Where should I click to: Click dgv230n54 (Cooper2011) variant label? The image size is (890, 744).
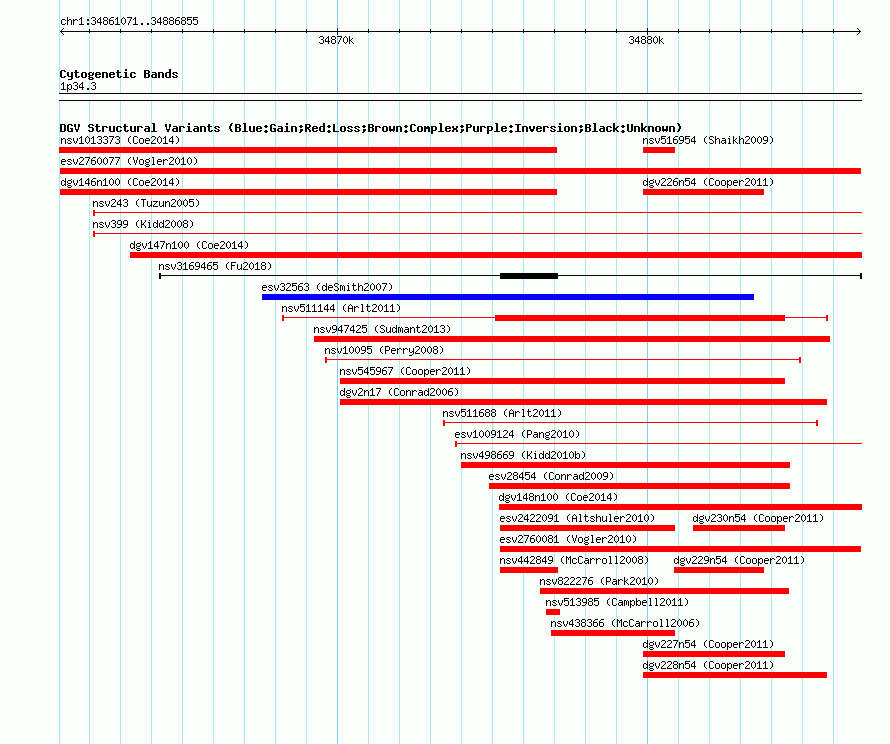tap(758, 518)
